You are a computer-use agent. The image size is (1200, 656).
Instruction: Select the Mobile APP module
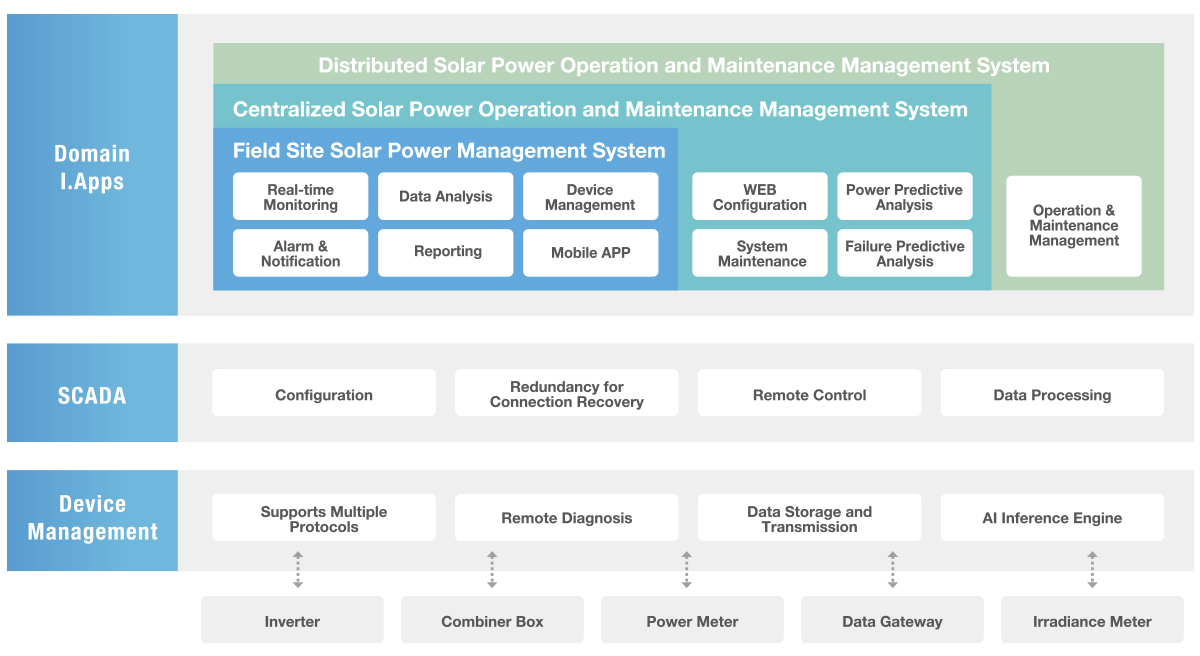590,253
